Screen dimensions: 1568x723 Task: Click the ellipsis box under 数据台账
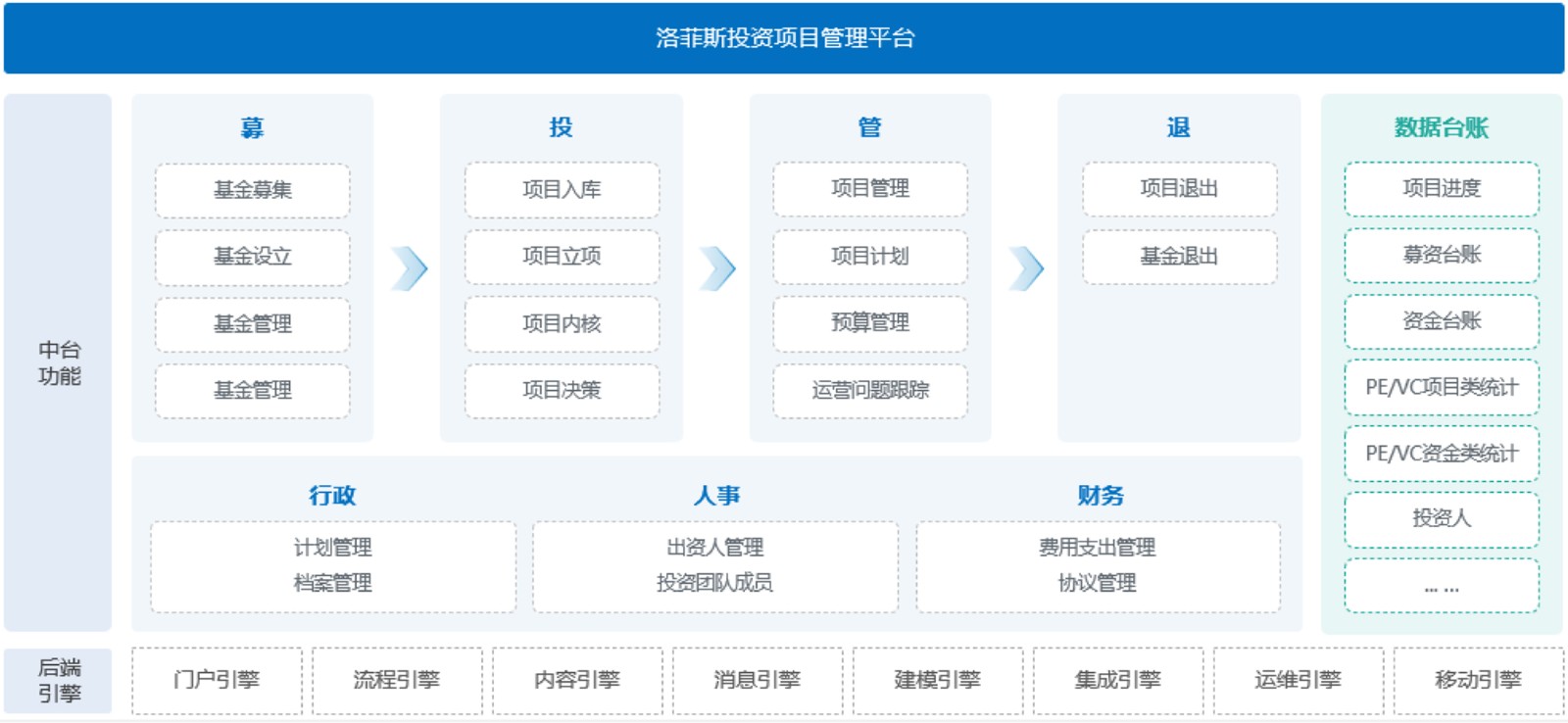tap(1442, 586)
